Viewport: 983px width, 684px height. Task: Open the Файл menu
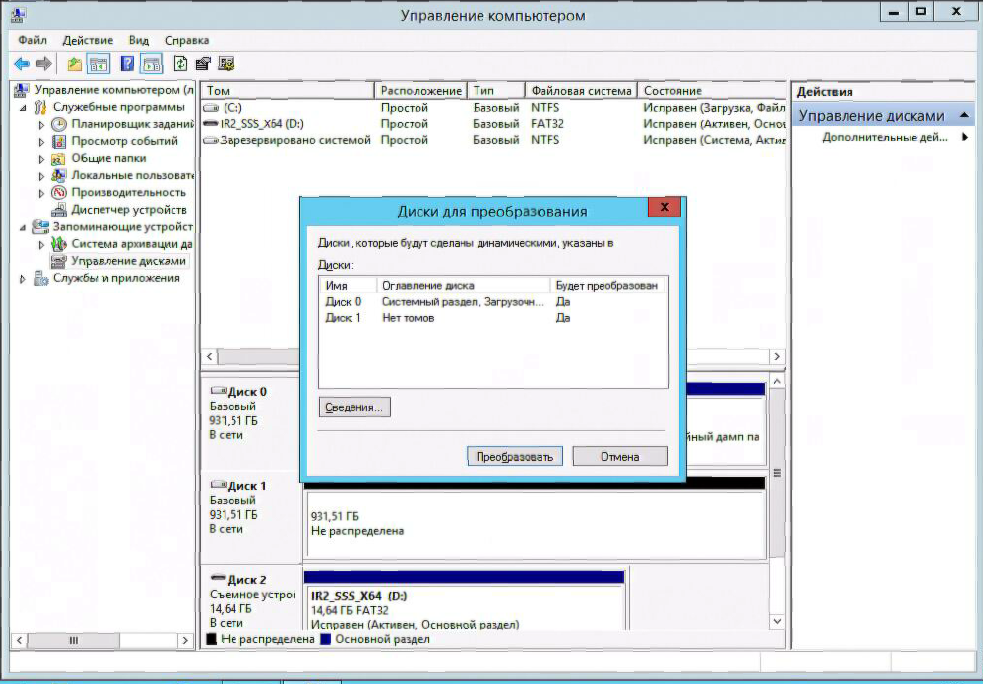(x=33, y=40)
